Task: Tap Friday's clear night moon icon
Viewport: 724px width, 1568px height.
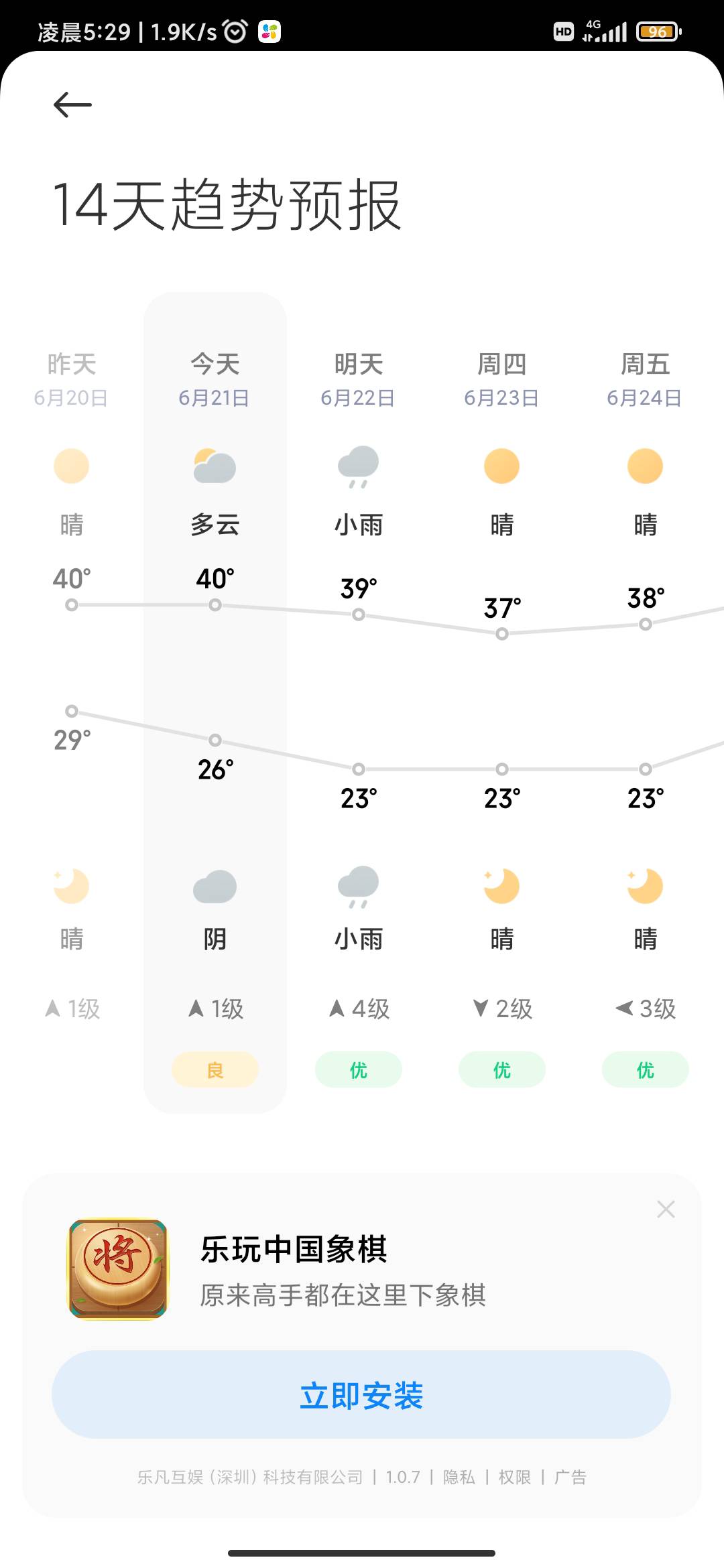Action: (x=645, y=886)
